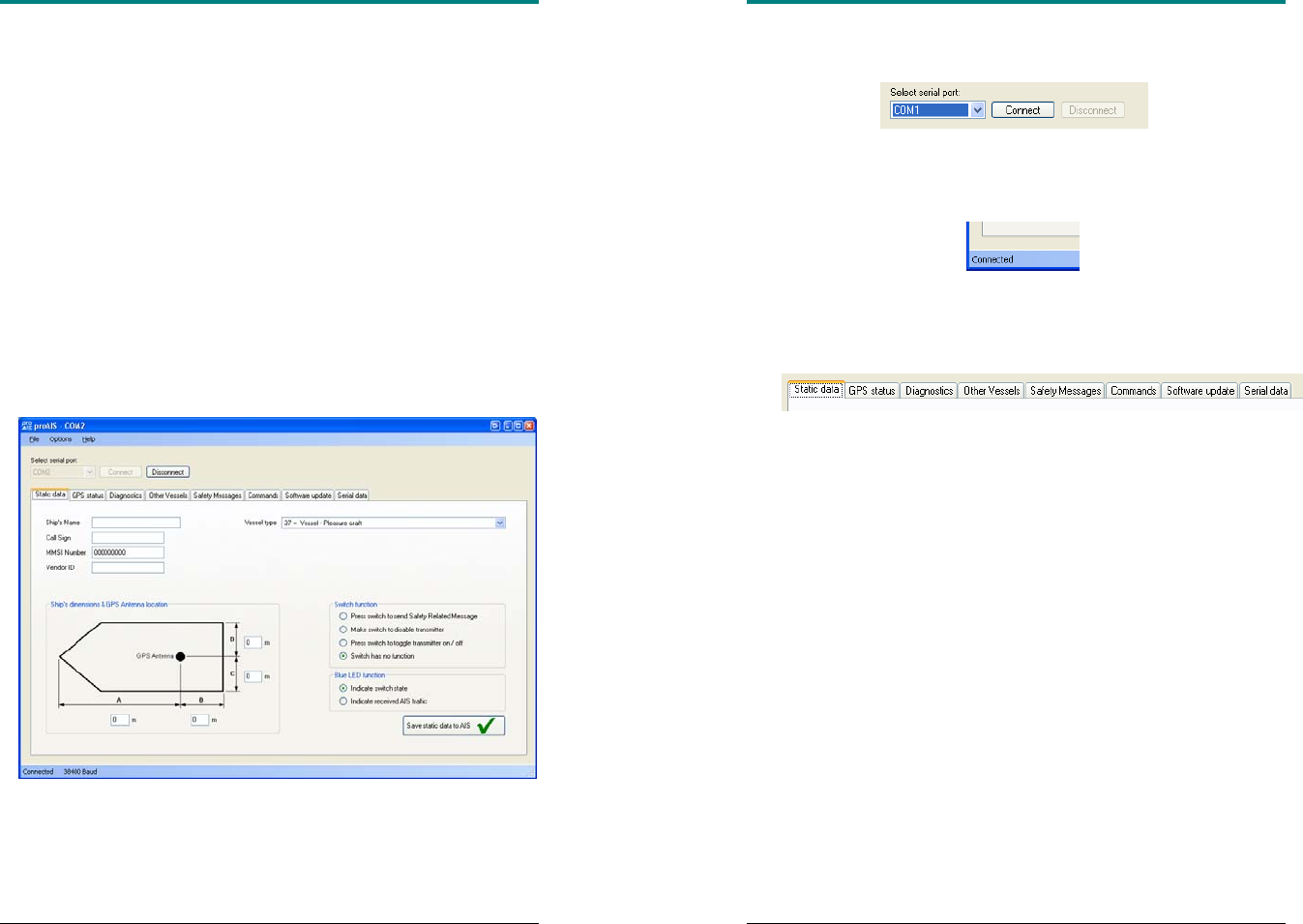Open Serial data tab in the COM2 window
The height and width of the screenshot is (924, 1303).
(352, 495)
